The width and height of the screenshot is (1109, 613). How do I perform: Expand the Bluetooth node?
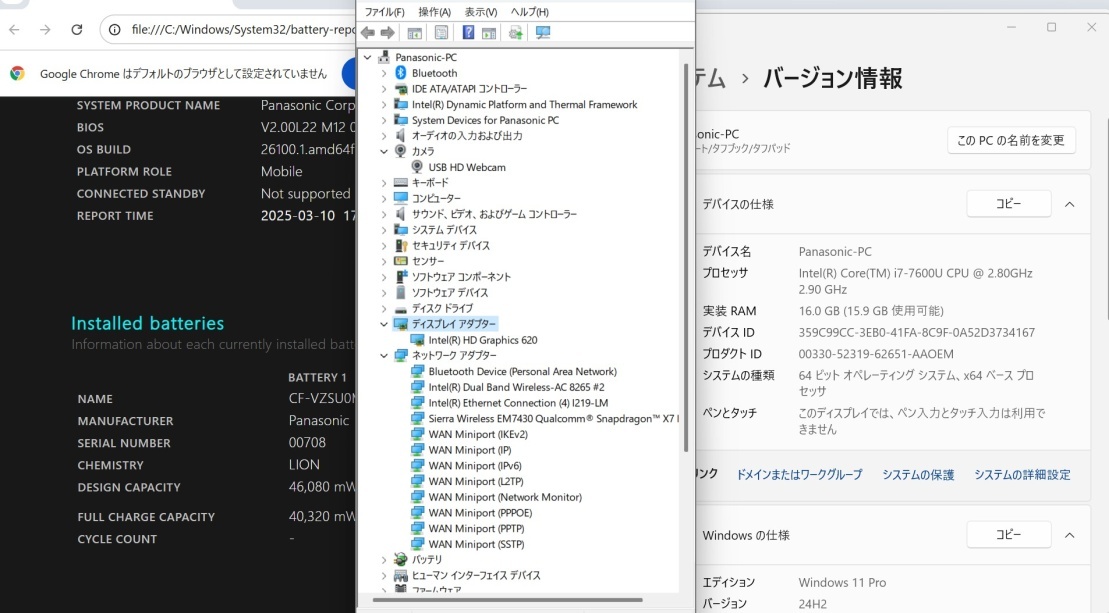tap(384, 73)
